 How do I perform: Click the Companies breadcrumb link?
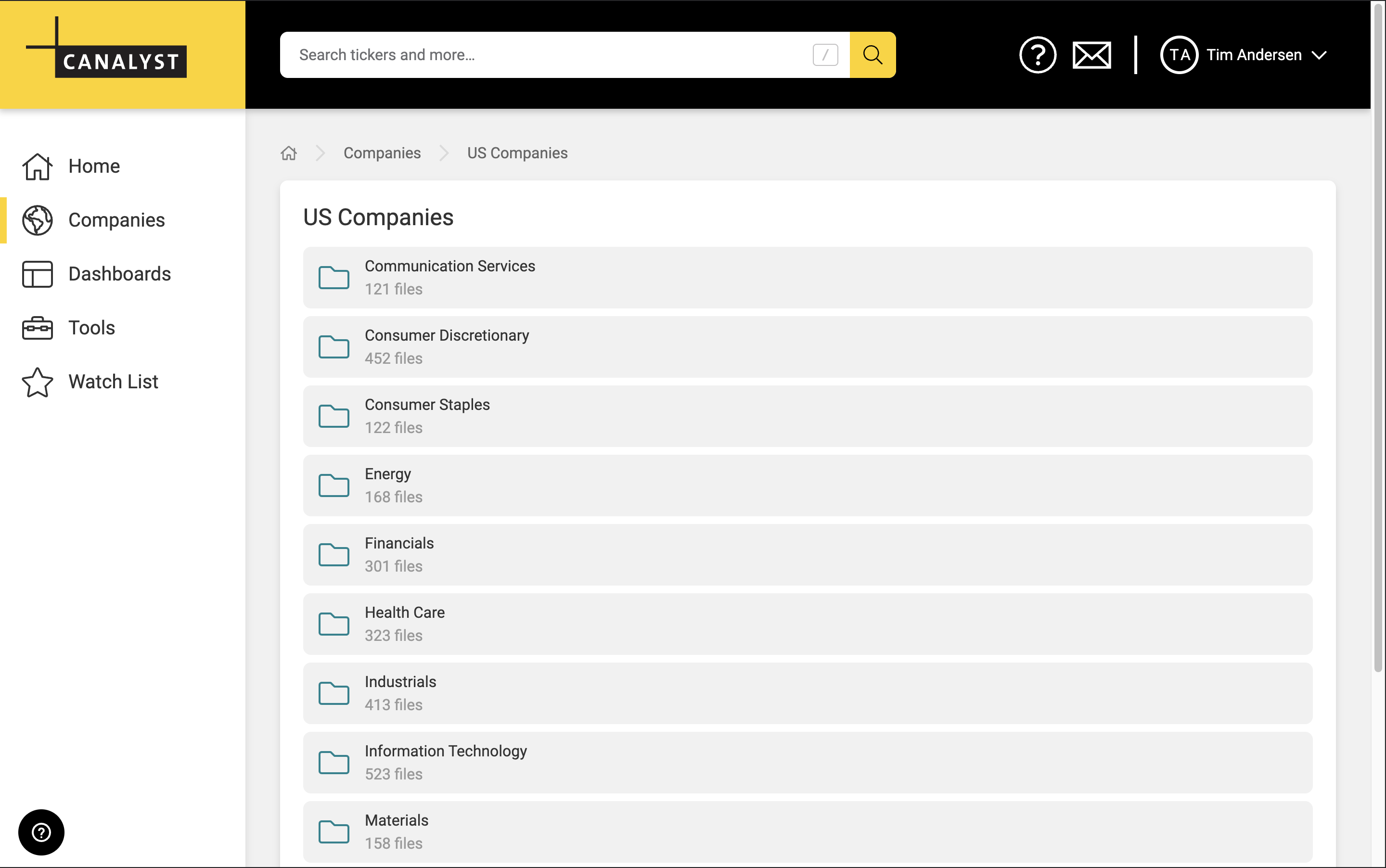click(x=382, y=153)
